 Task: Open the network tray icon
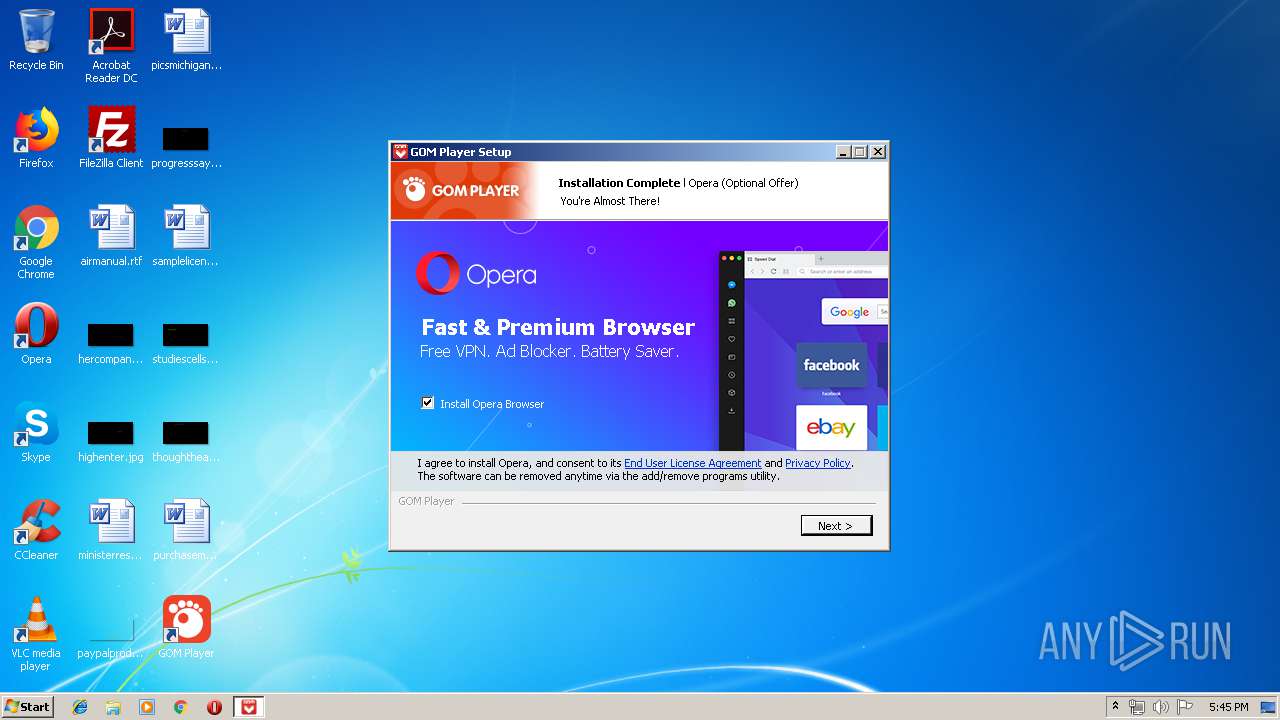tap(1137, 707)
